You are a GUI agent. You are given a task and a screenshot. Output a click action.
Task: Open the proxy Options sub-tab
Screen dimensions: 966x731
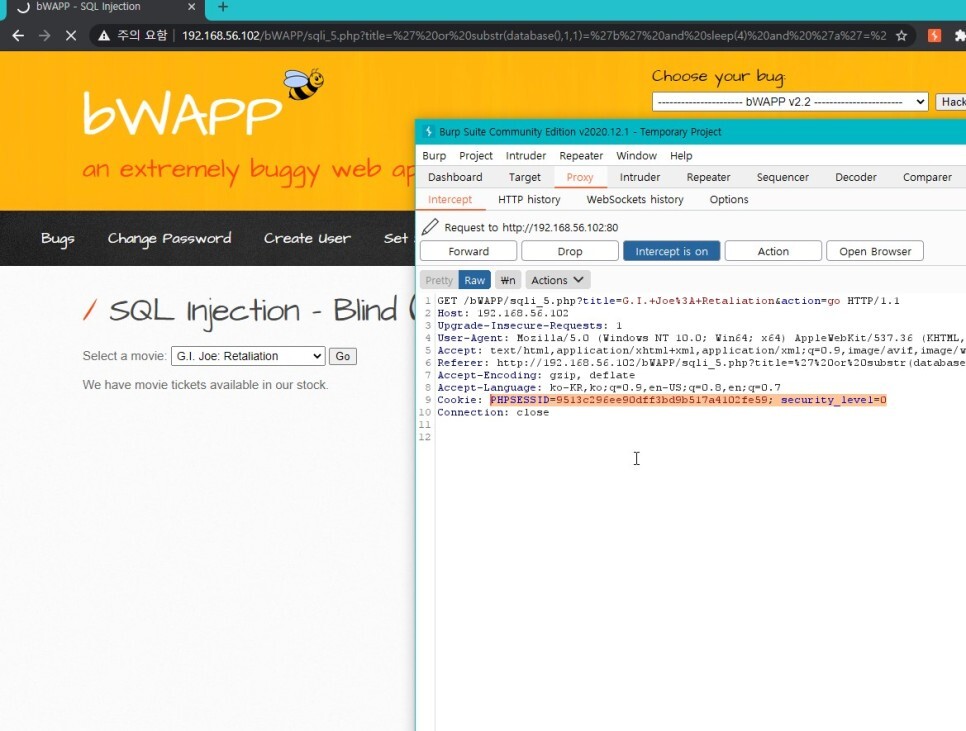[729, 200]
